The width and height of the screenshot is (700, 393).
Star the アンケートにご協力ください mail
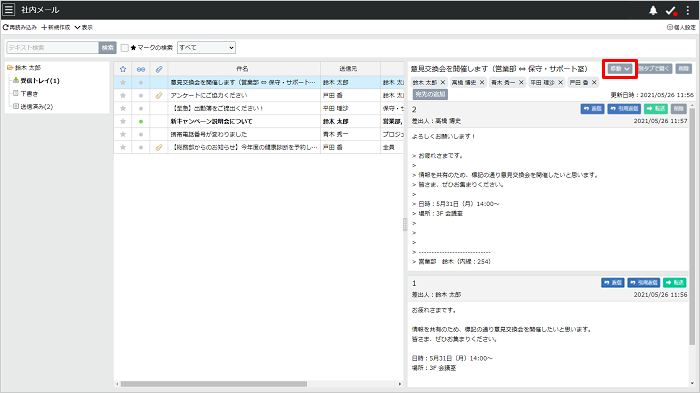point(123,96)
